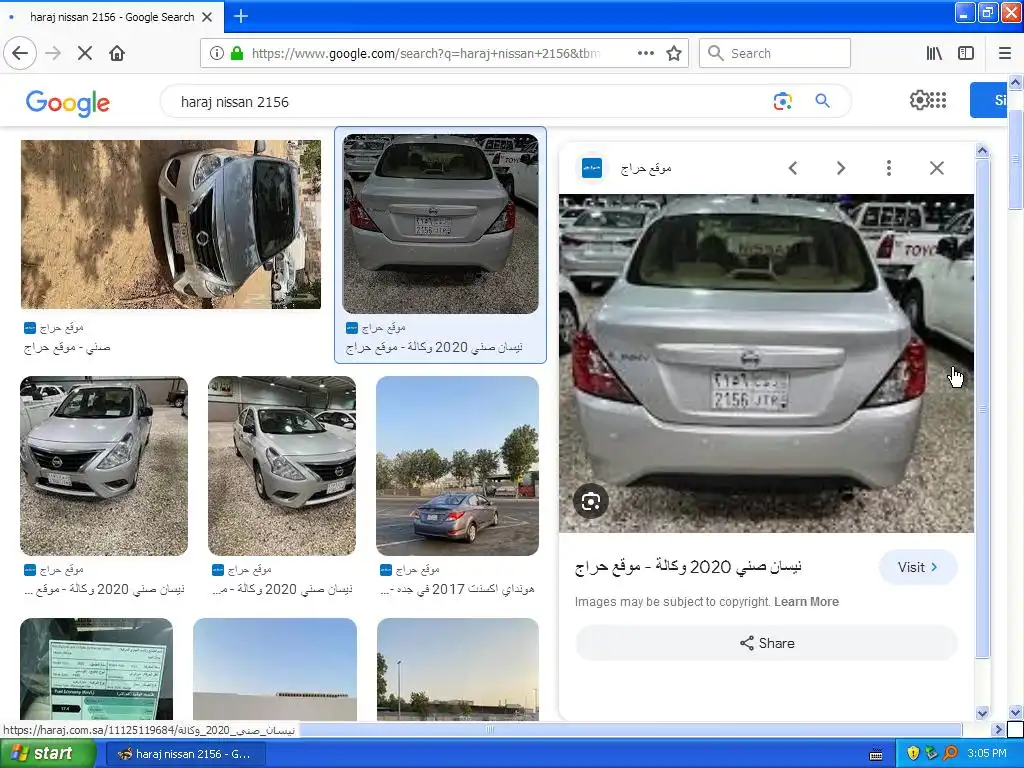
Task: Click the on-screen keyboard tray icon
Action: [876, 755]
